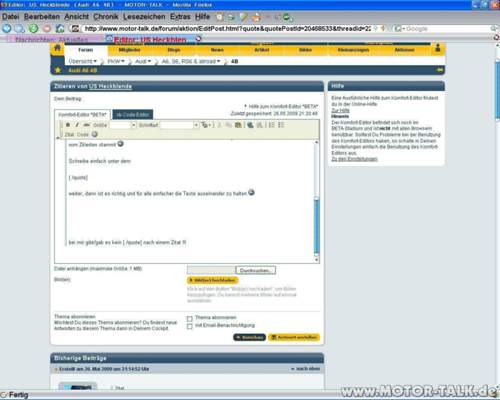Close the Editor: US Heckblende tab
This screenshot has width=500, height=400.
(x=198, y=39)
